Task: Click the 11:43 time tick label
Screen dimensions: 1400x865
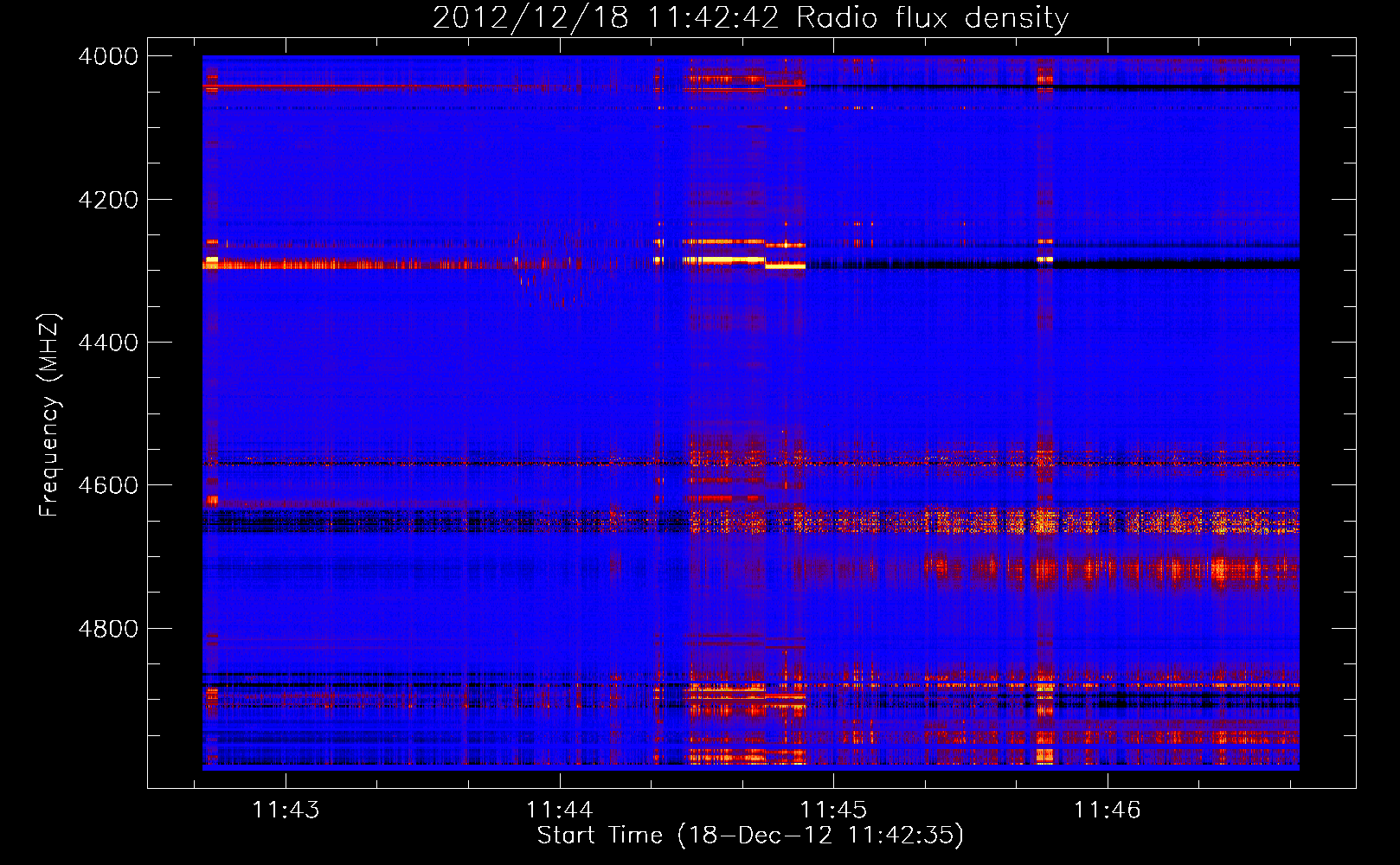Action: point(286,810)
